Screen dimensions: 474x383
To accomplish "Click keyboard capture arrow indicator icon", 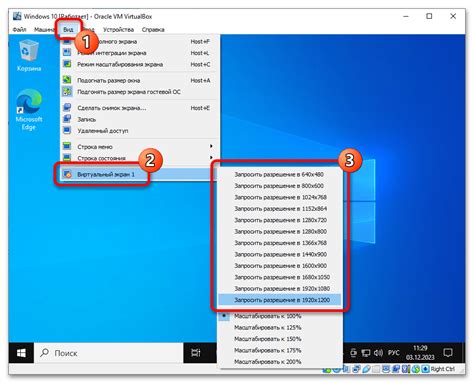I will pyautogui.click(x=425, y=369).
